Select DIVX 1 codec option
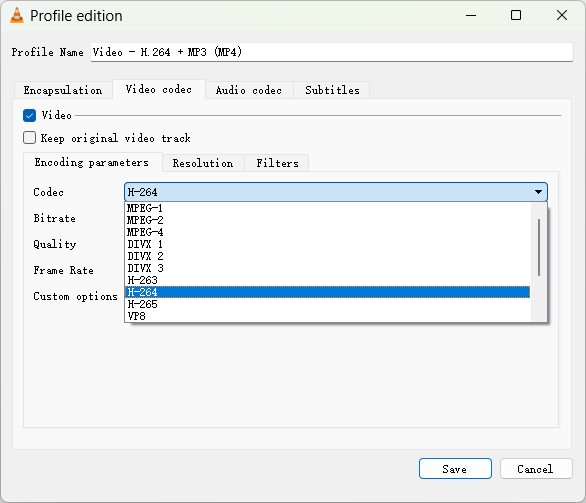The image size is (586, 503). click(x=327, y=244)
